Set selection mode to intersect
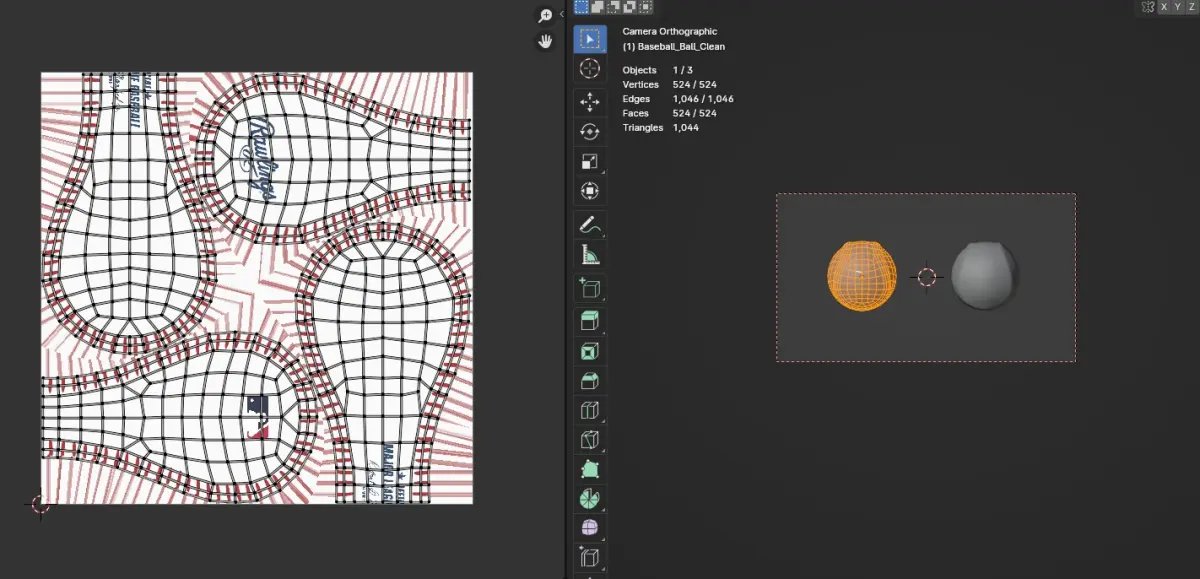Viewport: 1200px width, 579px height. pos(645,7)
